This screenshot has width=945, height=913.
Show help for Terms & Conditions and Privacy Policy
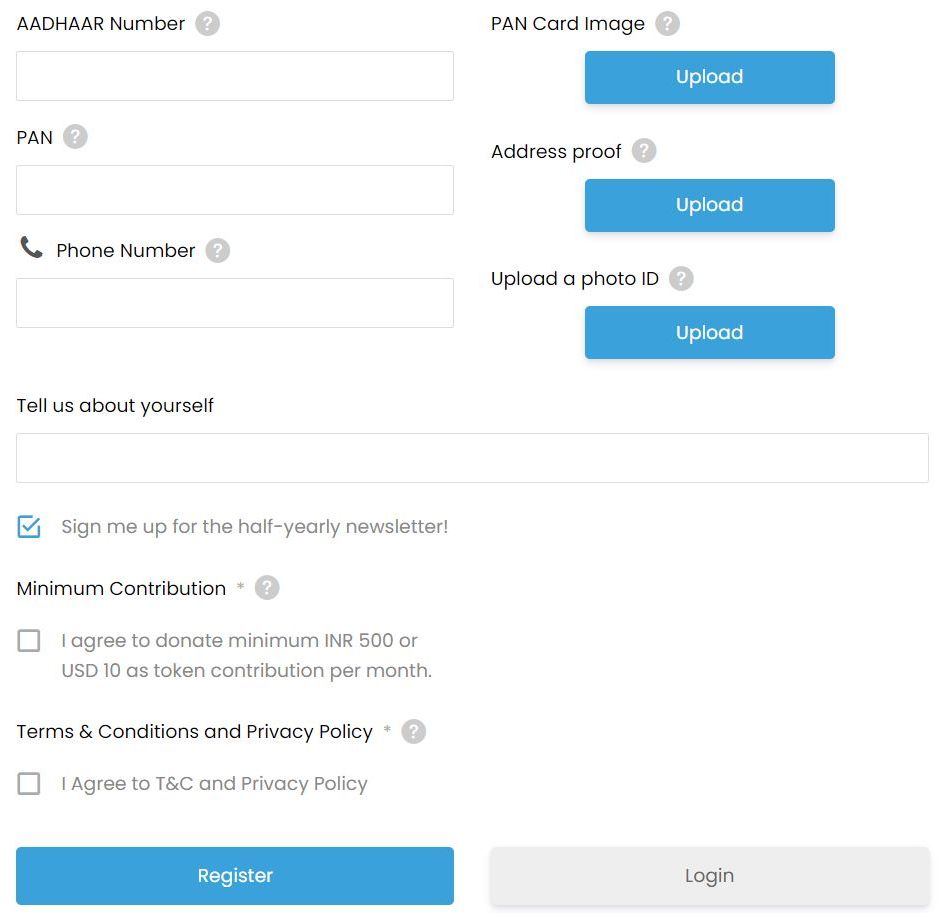point(414,732)
